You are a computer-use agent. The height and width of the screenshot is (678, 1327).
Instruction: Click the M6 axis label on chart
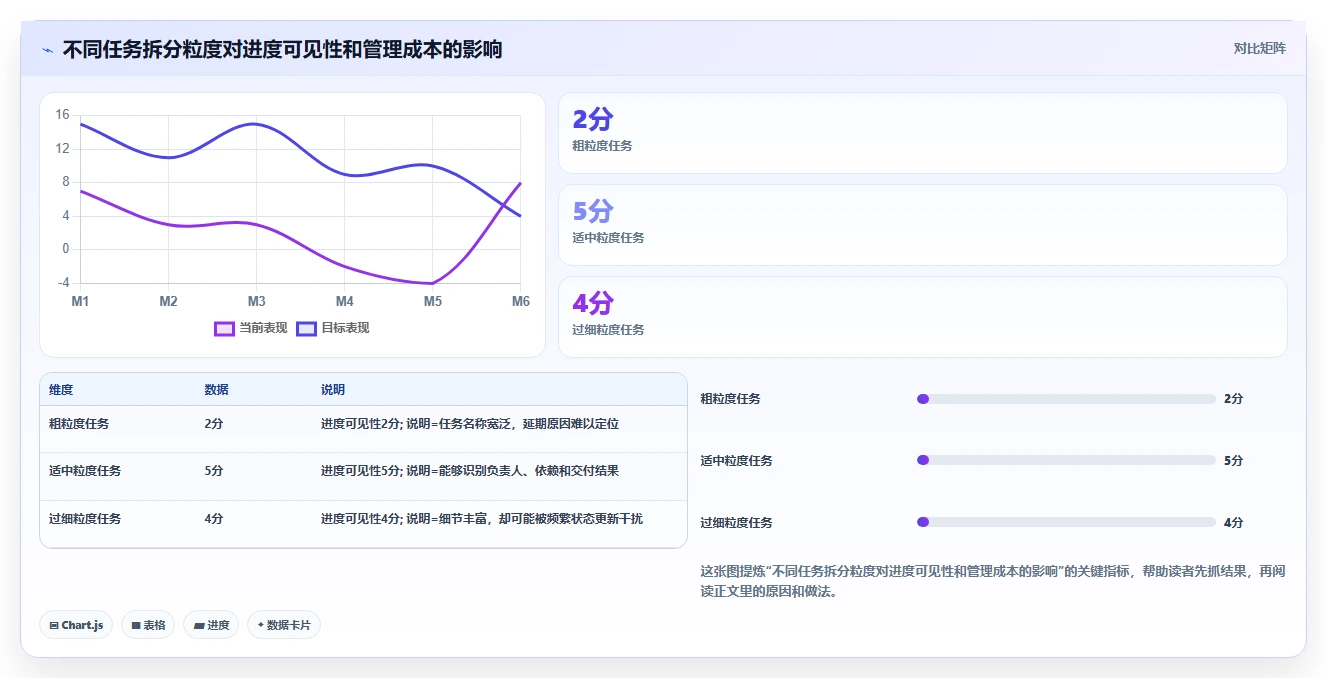point(521,301)
